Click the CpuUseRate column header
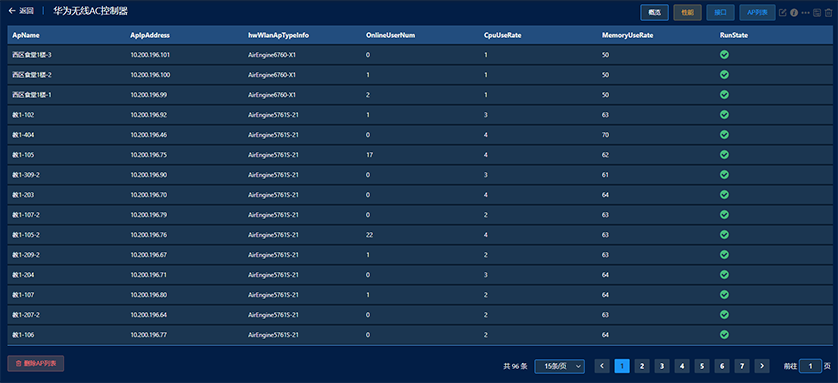 [x=503, y=35]
